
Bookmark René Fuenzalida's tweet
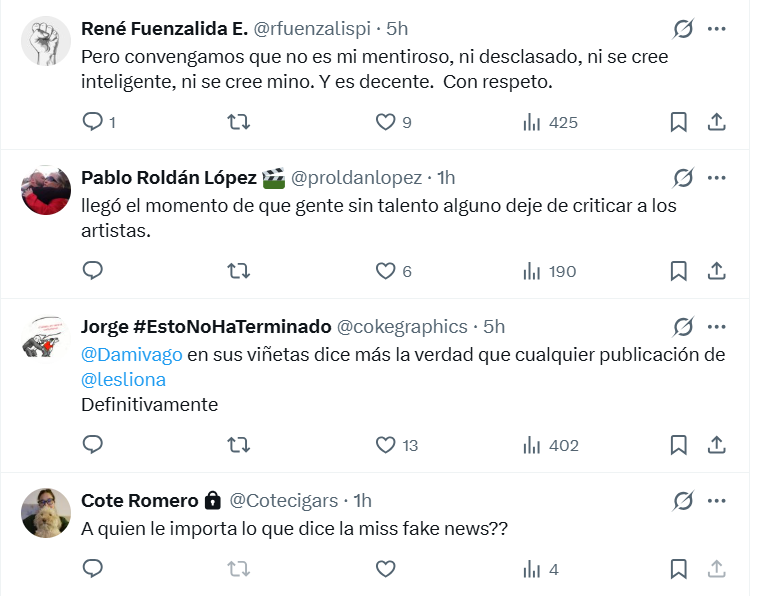tap(678, 122)
